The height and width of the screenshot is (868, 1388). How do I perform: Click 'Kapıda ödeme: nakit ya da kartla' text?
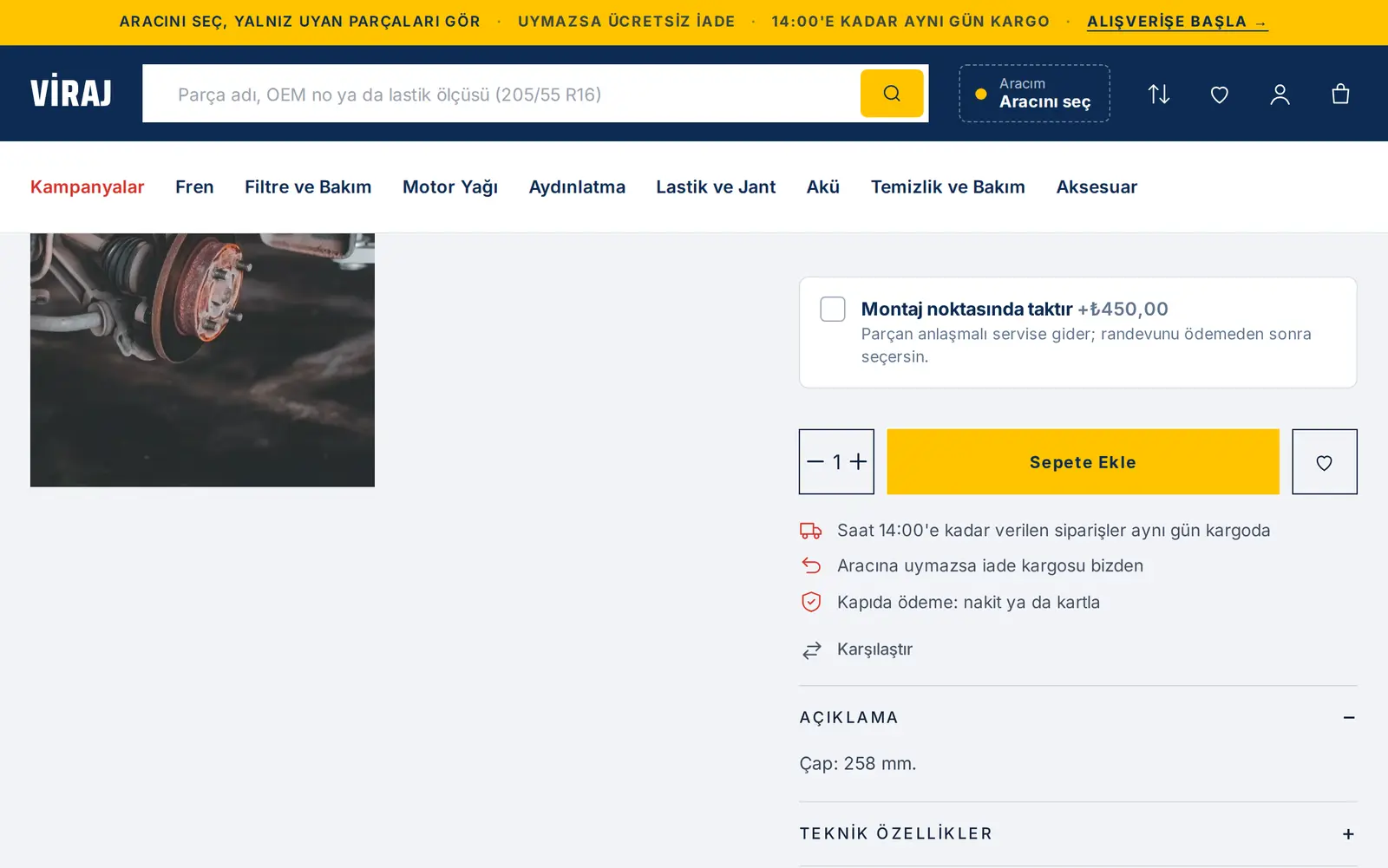pyautogui.click(x=968, y=603)
